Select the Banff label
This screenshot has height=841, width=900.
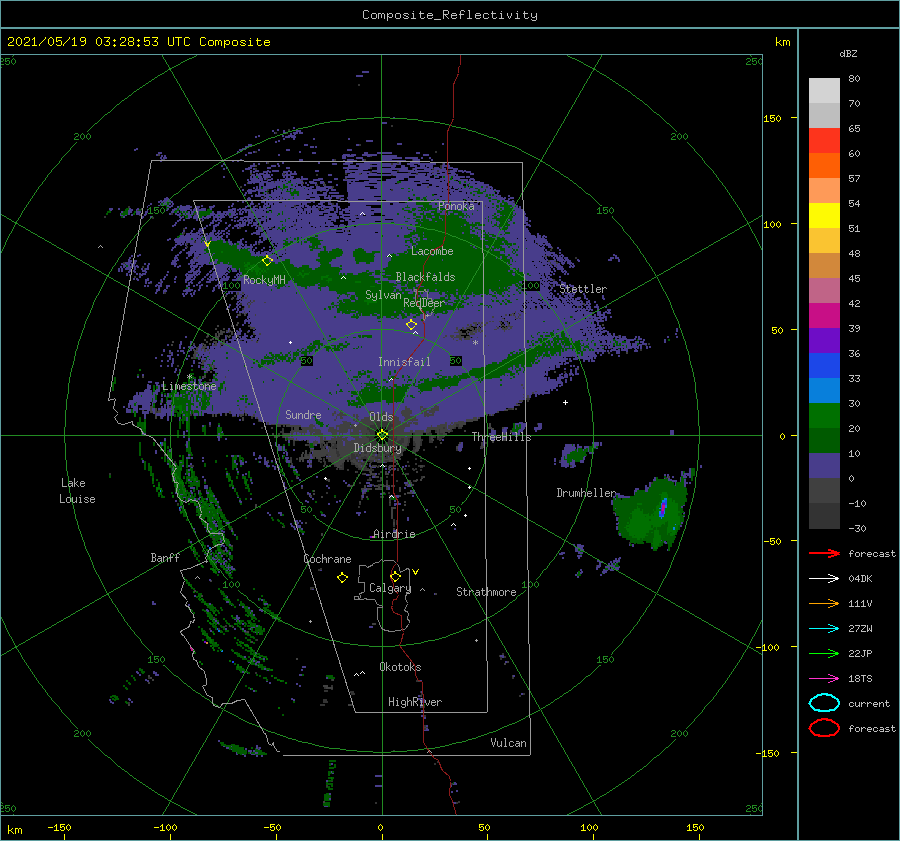(x=165, y=557)
